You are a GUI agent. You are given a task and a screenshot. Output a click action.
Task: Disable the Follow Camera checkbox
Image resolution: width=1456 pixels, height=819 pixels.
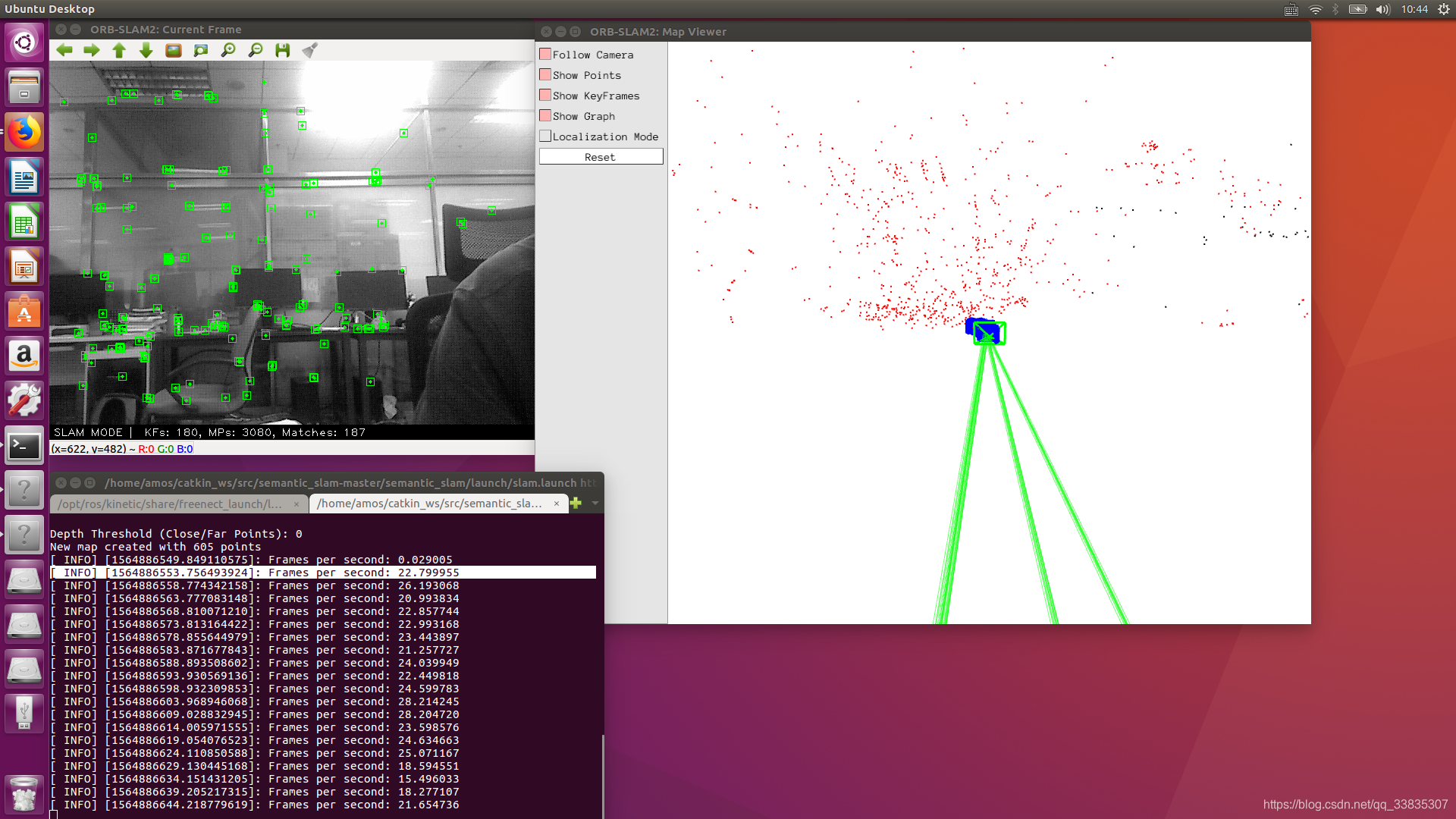545,53
